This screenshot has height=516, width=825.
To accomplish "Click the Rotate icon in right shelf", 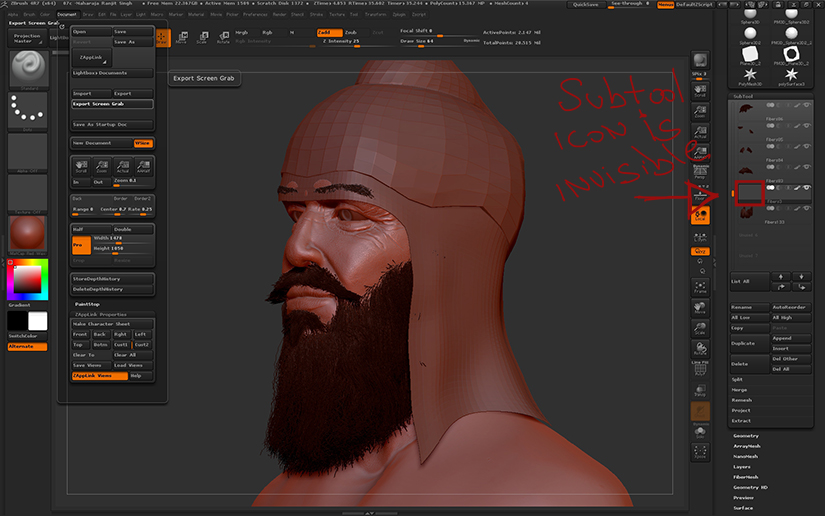I will pos(700,349).
